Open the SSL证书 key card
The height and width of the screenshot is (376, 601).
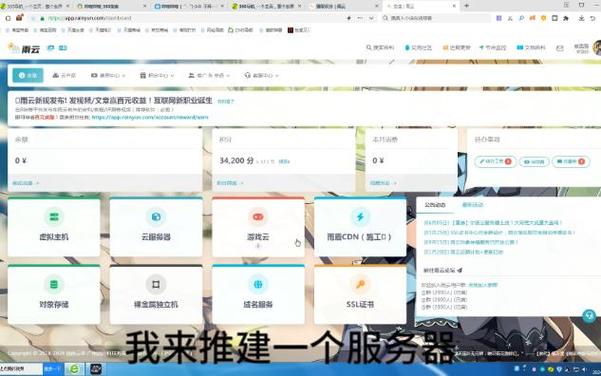point(360,294)
